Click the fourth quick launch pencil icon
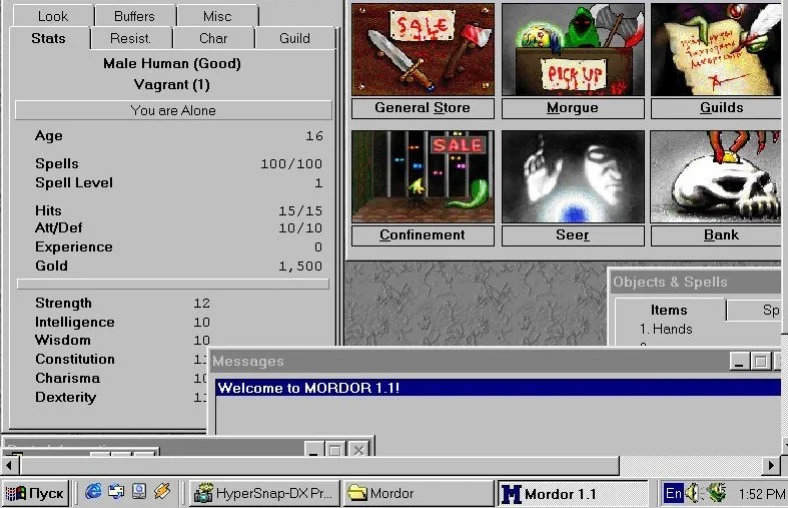The image size is (788, 508). (x=162, y=491)
